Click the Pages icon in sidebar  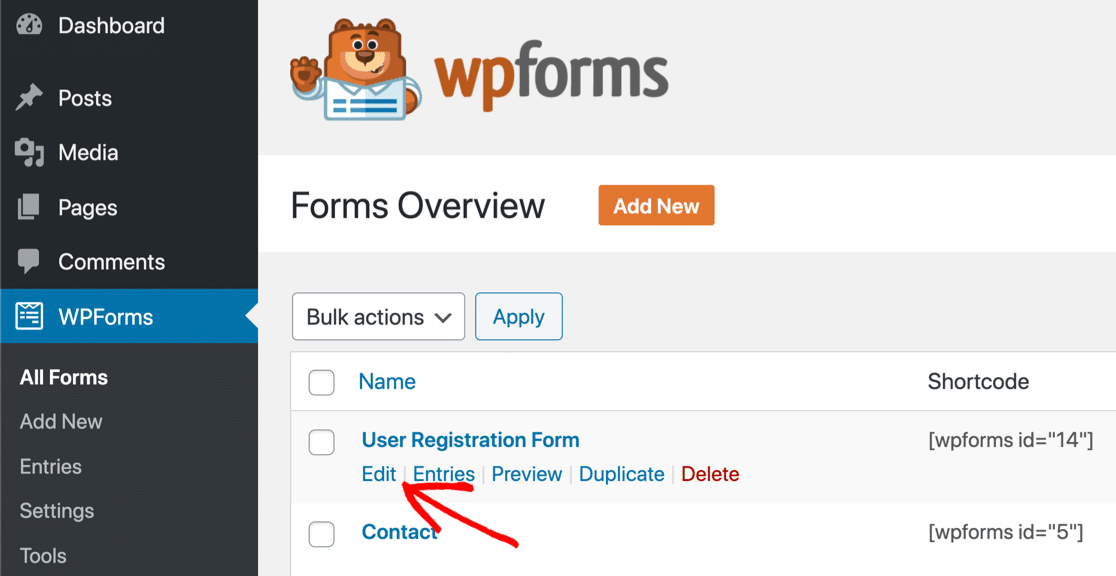point(29,208)
